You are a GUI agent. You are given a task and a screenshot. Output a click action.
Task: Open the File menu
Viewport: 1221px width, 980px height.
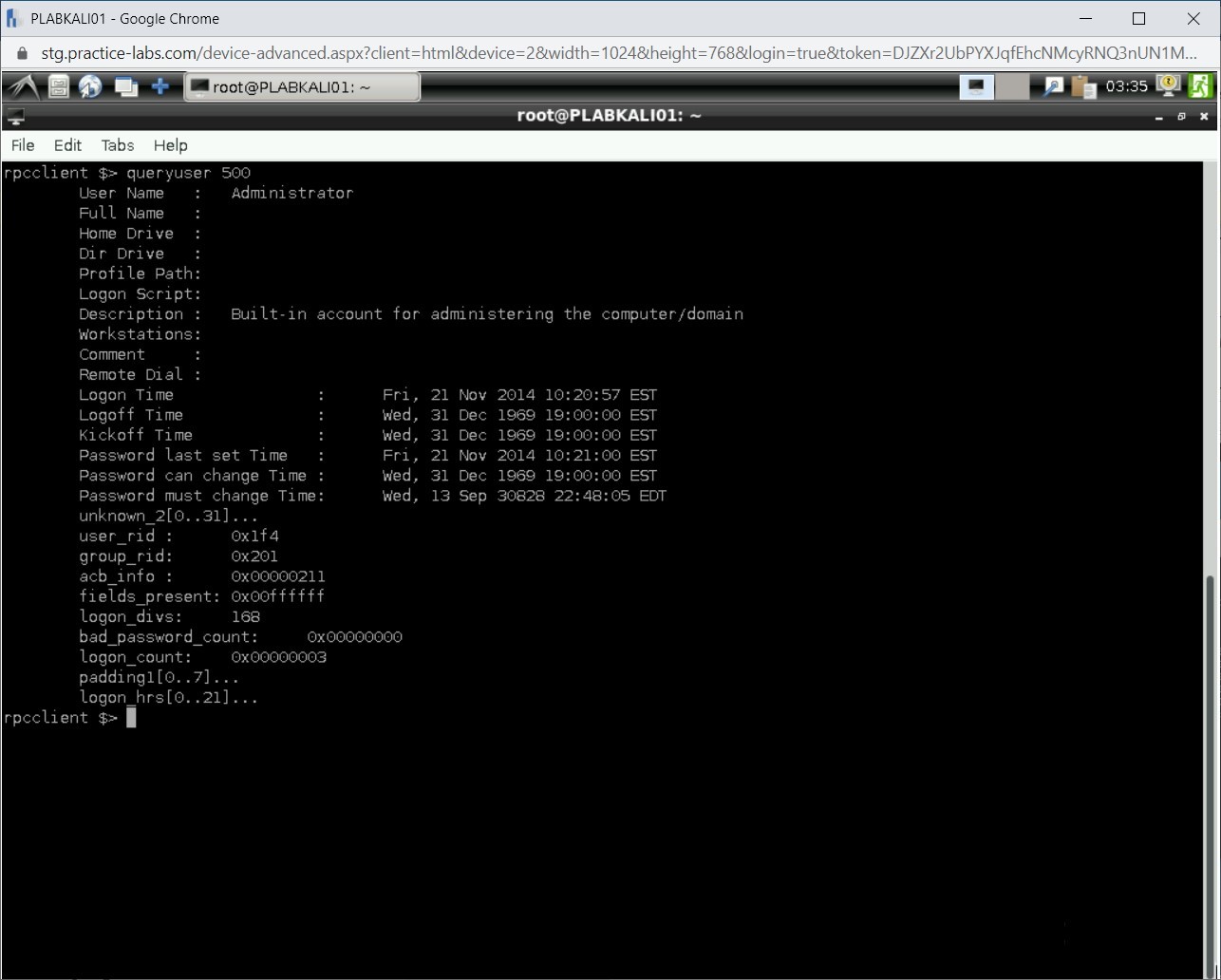23,145
